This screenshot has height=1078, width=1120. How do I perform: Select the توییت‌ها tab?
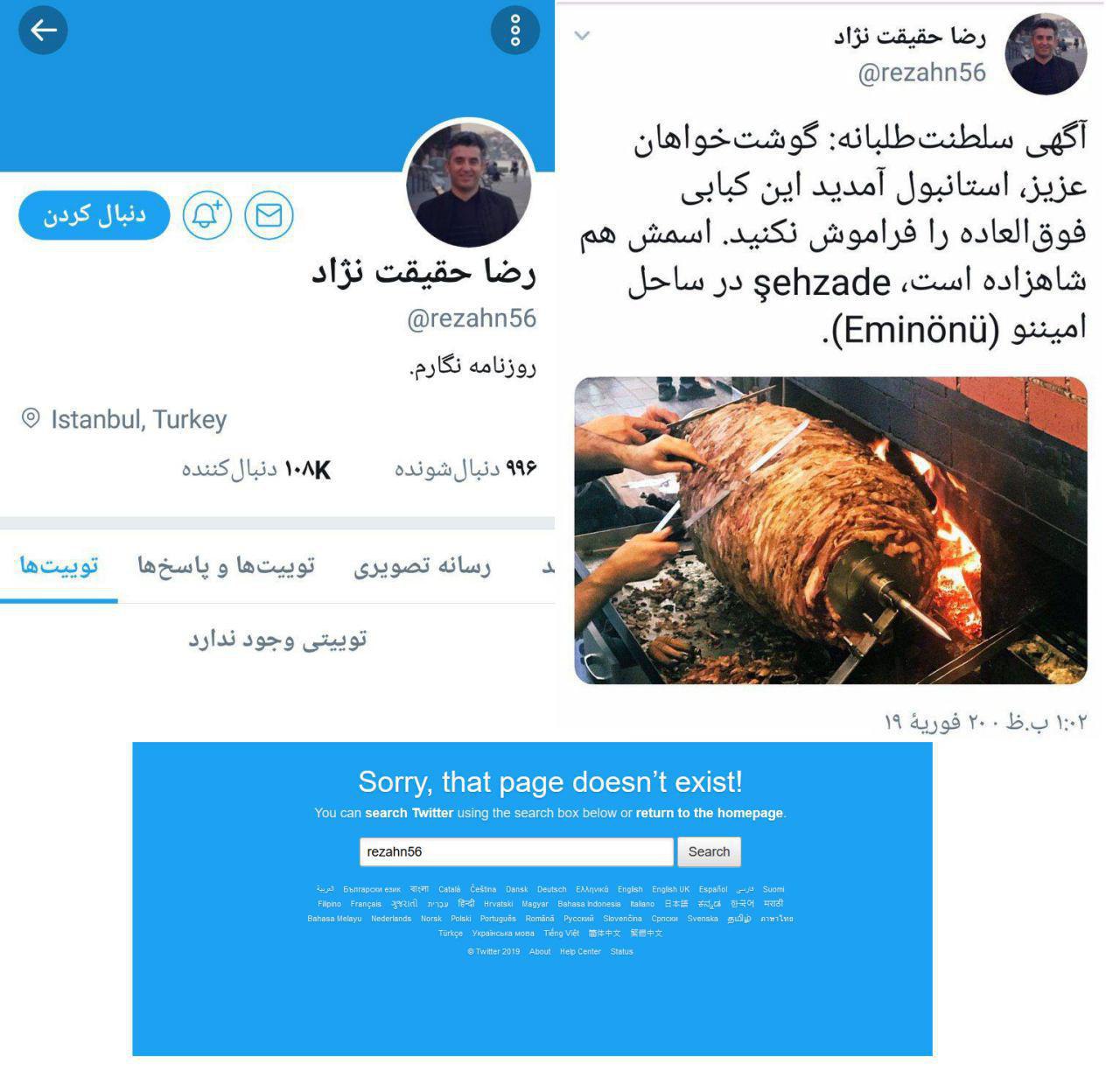[x=59, y=566]
